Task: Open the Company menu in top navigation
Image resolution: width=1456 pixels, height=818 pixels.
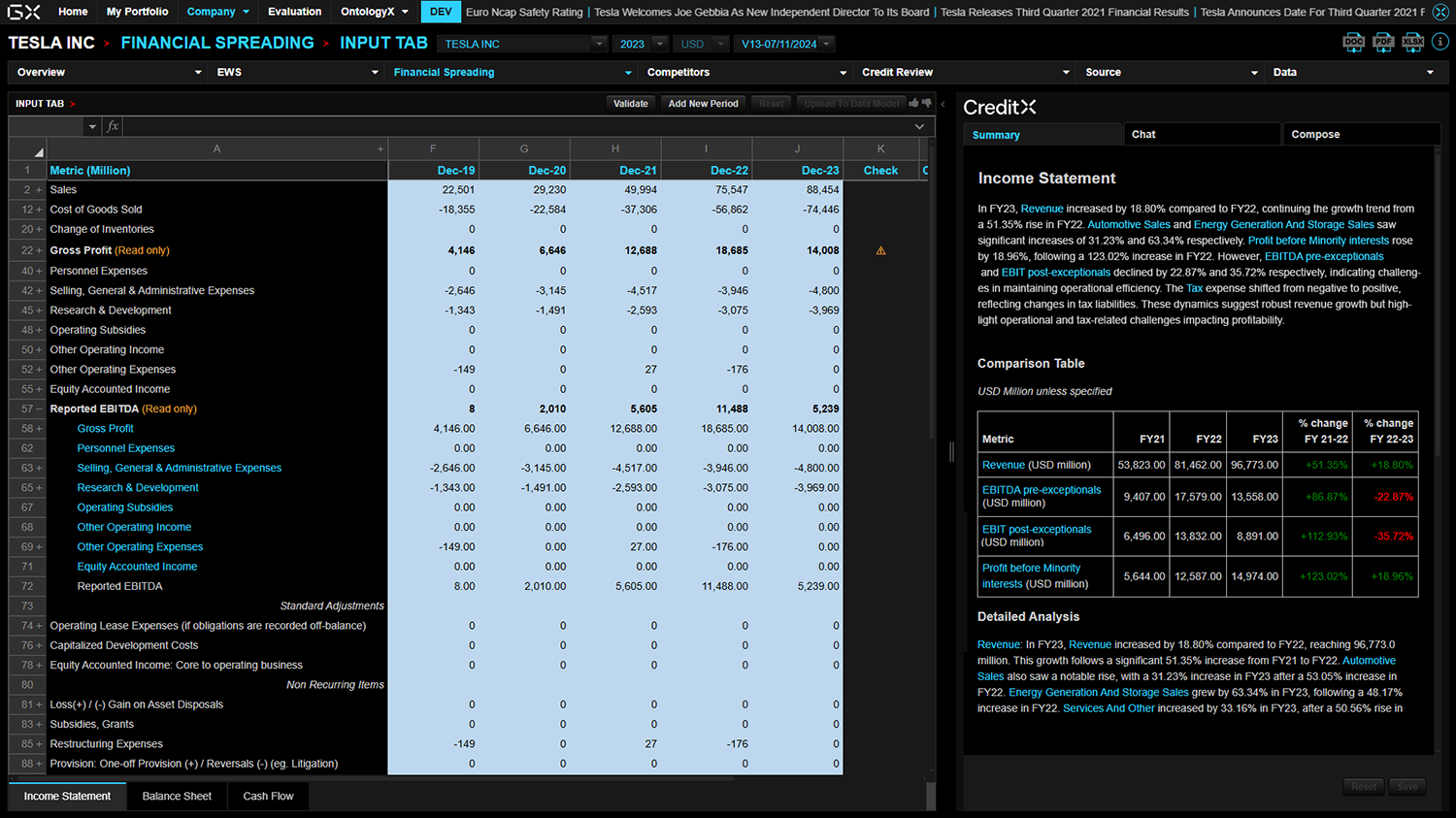Action: click(x=218, y=12)
